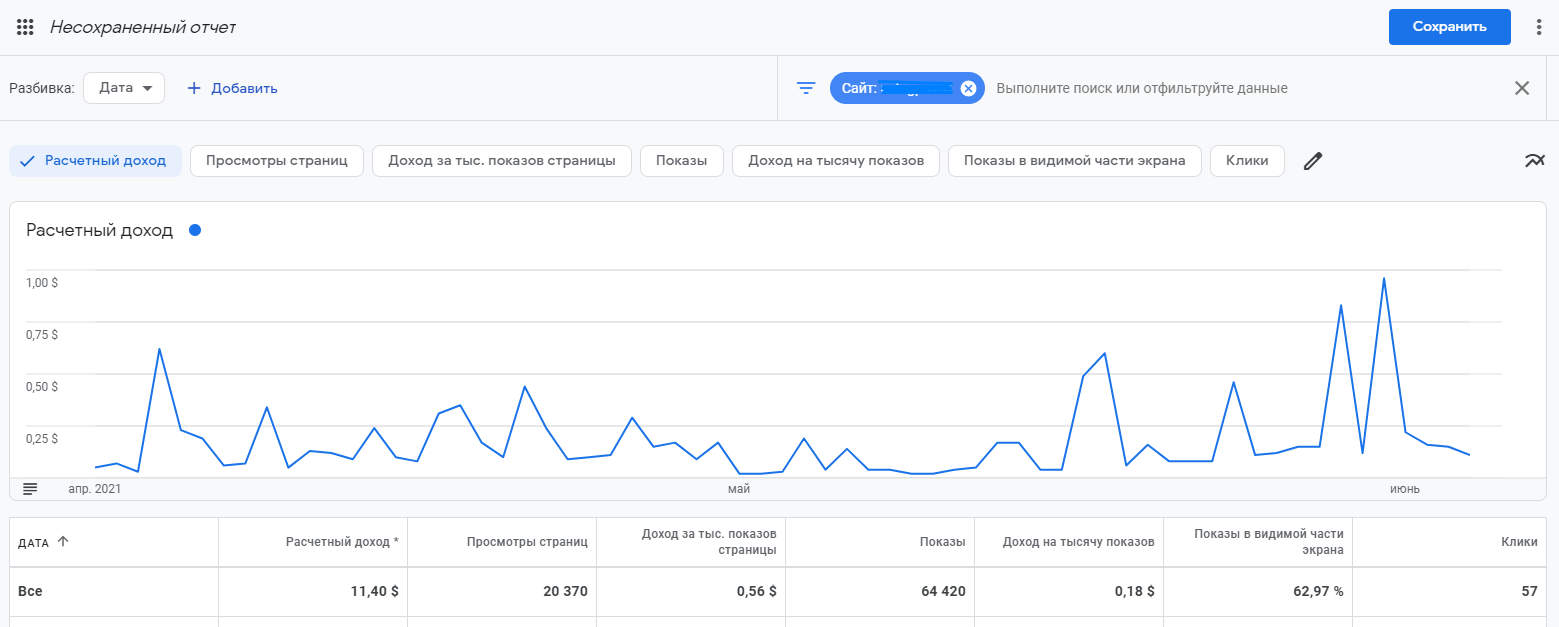Enable the Просмотры страниц metric chip

[x=276, y=161]
